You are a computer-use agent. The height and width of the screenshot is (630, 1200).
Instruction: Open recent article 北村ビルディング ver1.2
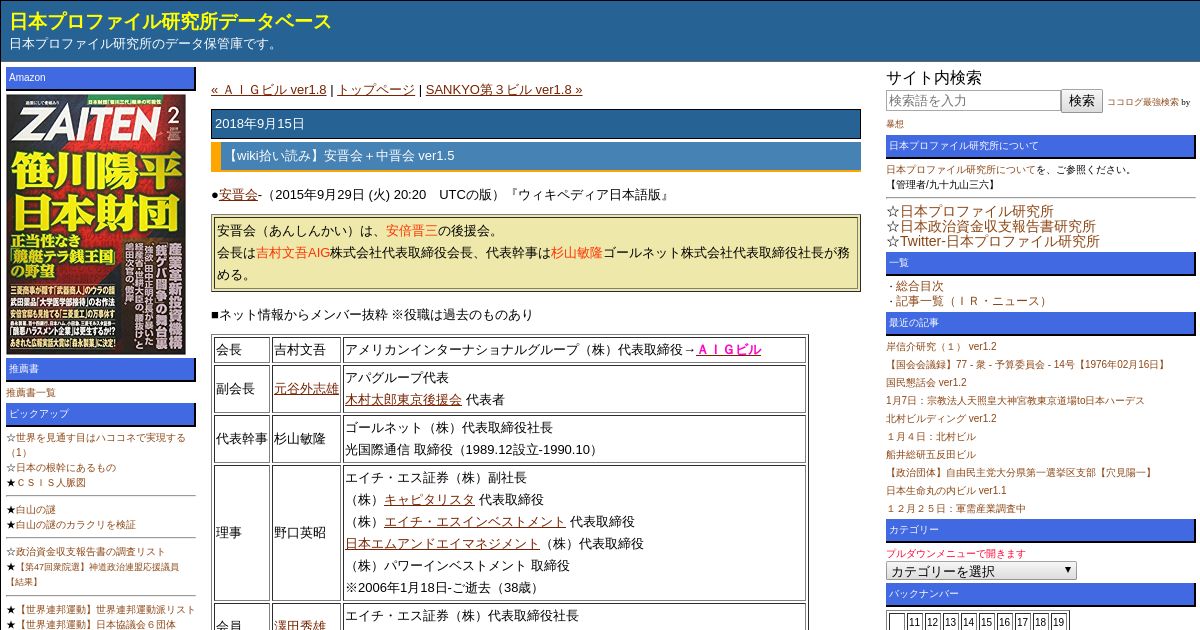tap(941, 418)
